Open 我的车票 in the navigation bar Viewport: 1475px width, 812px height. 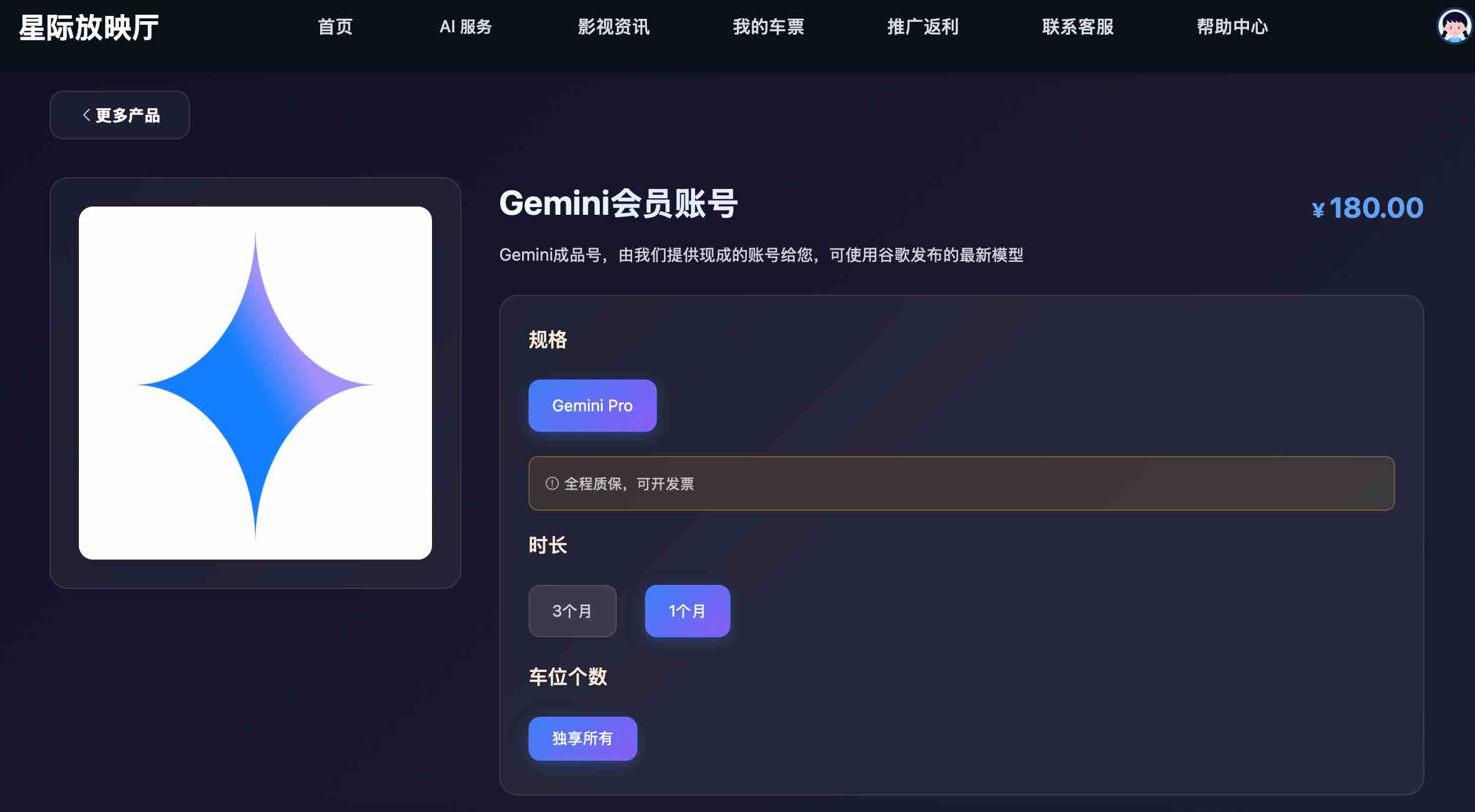click(768, 26)
